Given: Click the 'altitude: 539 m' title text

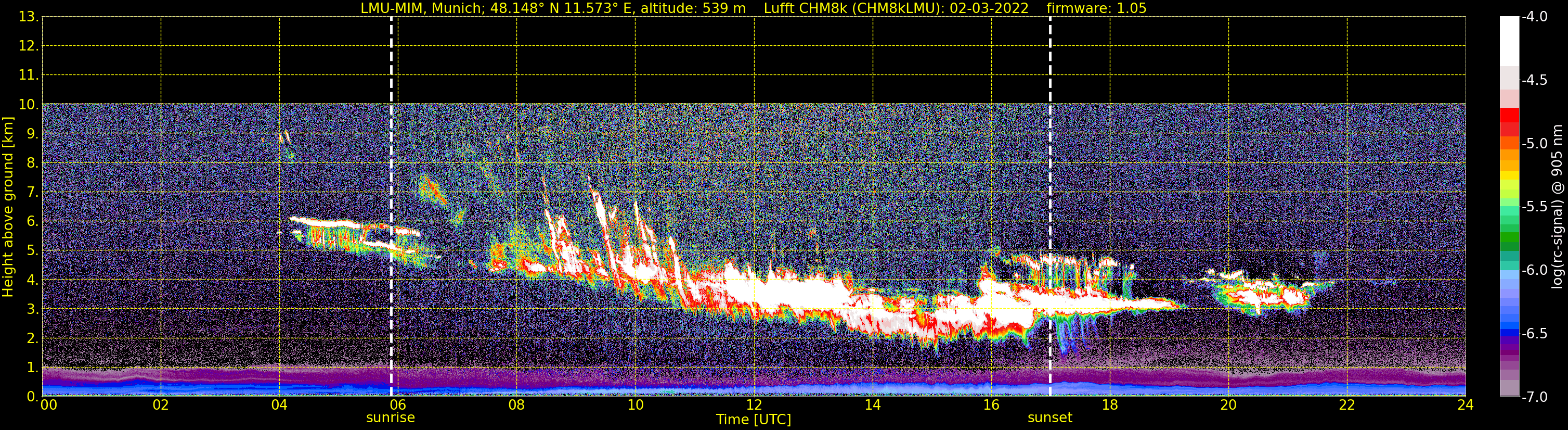Looking at the screenshot, I should pos(693,8).
